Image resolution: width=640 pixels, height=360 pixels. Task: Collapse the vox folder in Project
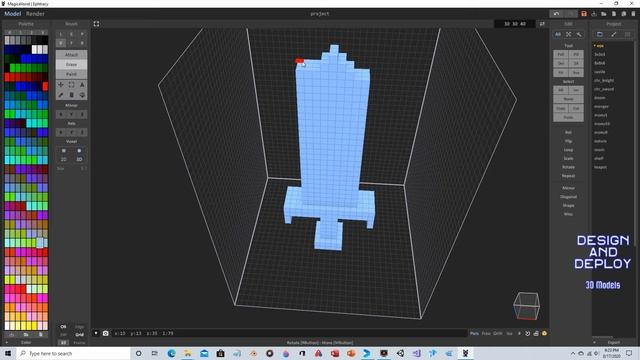point(599,46)
